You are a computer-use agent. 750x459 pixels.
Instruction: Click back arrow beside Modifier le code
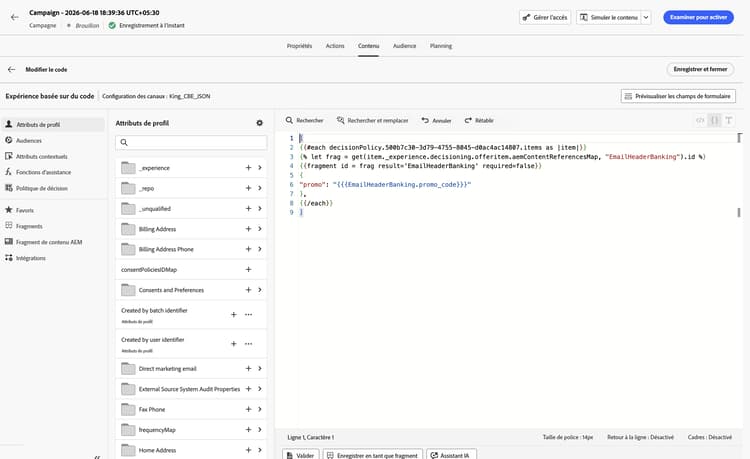point(11,69)
